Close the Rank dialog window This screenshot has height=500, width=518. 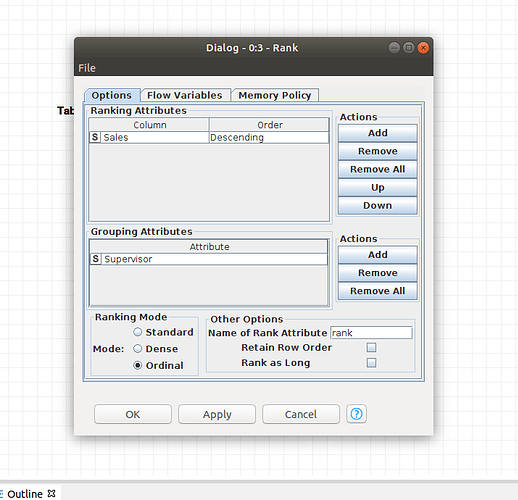(x=423, y=48)
